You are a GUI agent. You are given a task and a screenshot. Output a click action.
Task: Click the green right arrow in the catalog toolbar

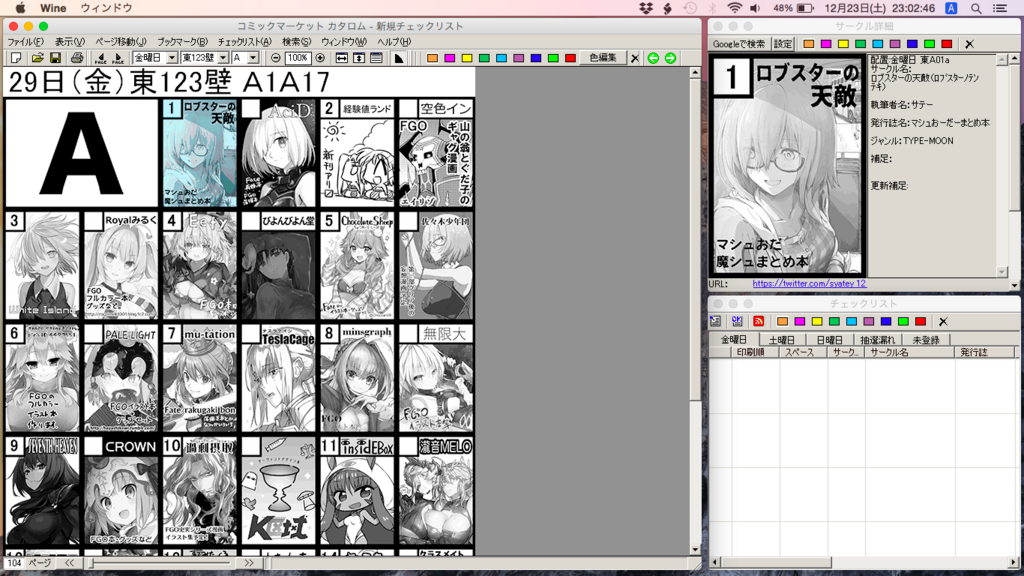(670, 58)
